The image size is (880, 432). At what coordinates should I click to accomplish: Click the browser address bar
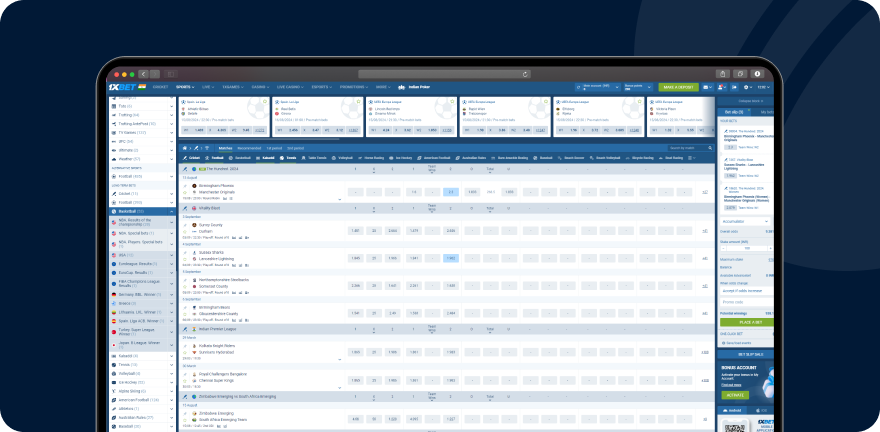pyautogui.click(x=444, y=74)
